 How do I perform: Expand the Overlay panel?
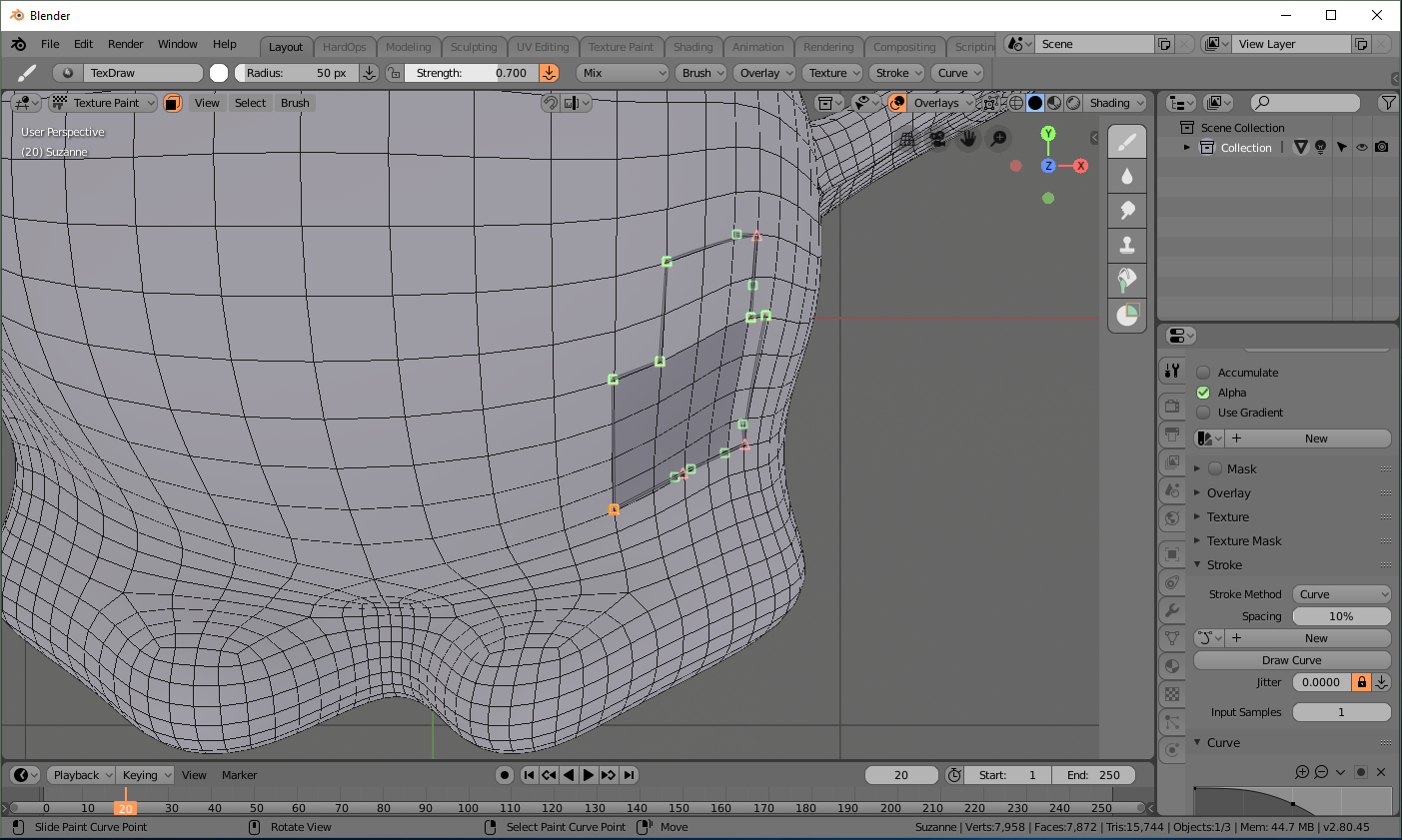(1228, 493)
